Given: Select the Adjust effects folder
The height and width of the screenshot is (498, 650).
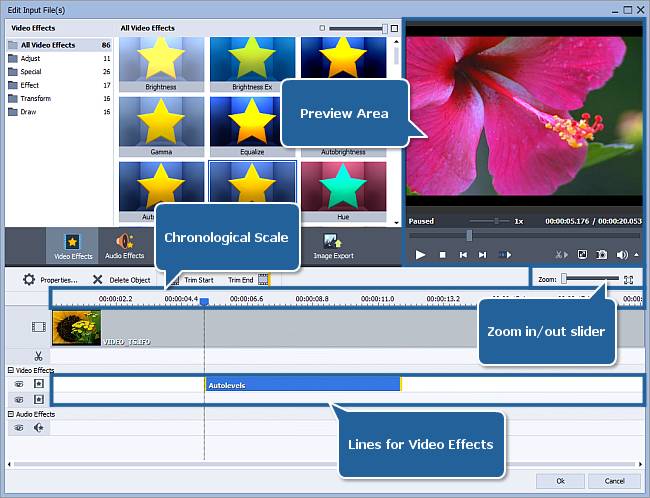Looking at the screenshot, I should [59, 58].
